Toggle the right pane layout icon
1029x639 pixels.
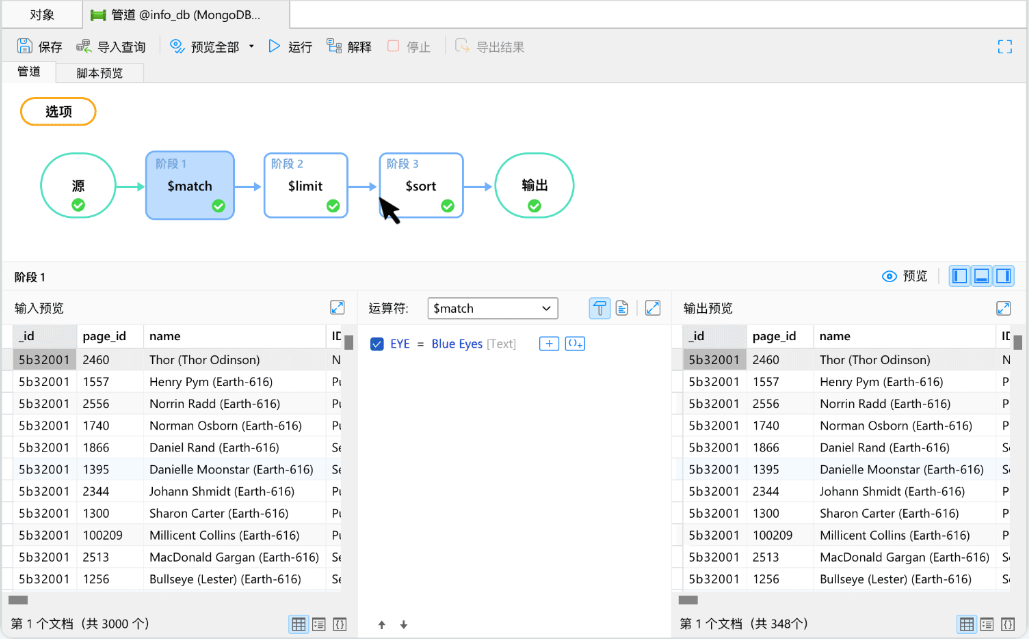click(x=1003, y=276)
